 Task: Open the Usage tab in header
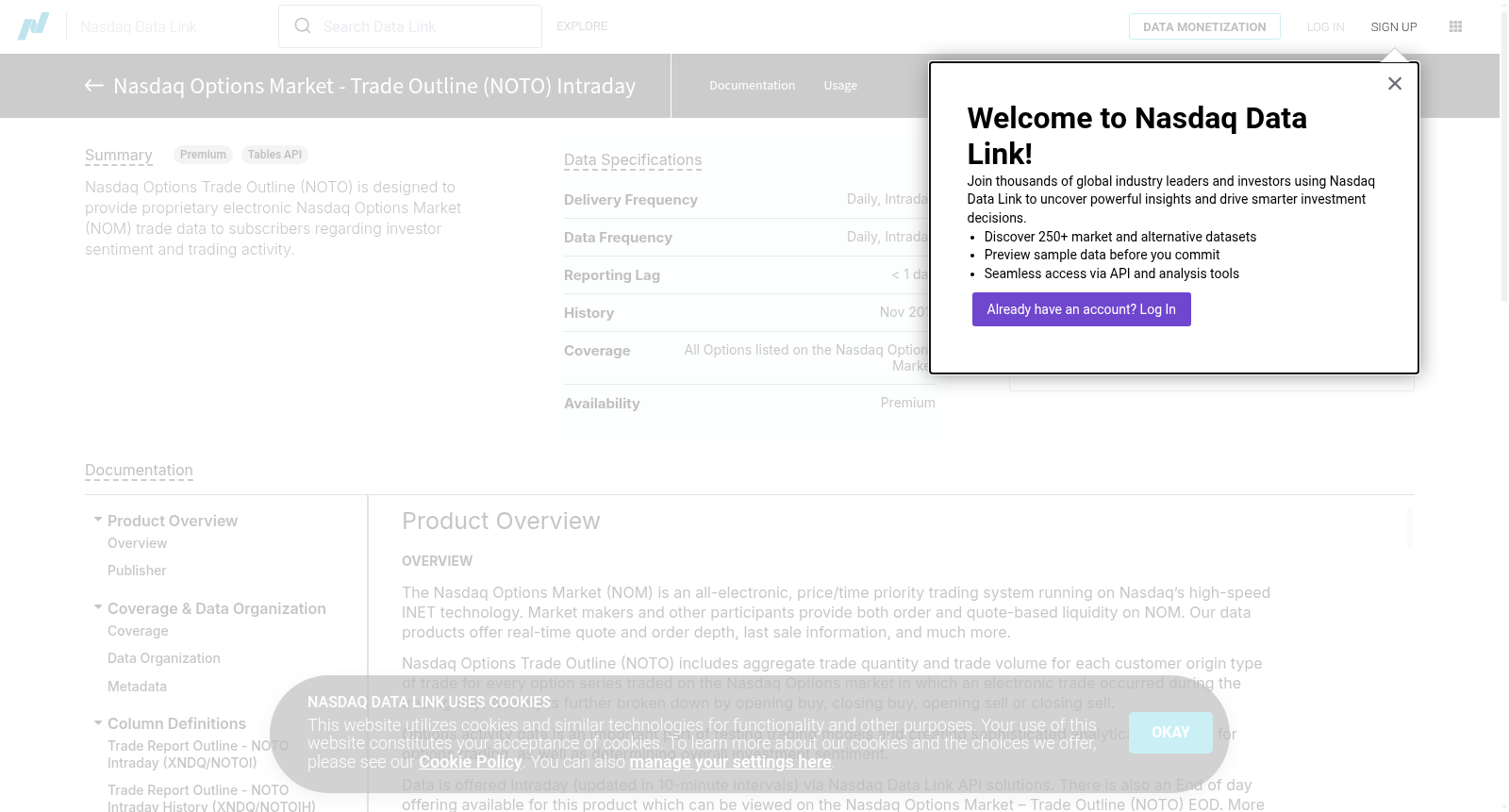point(840,86)
